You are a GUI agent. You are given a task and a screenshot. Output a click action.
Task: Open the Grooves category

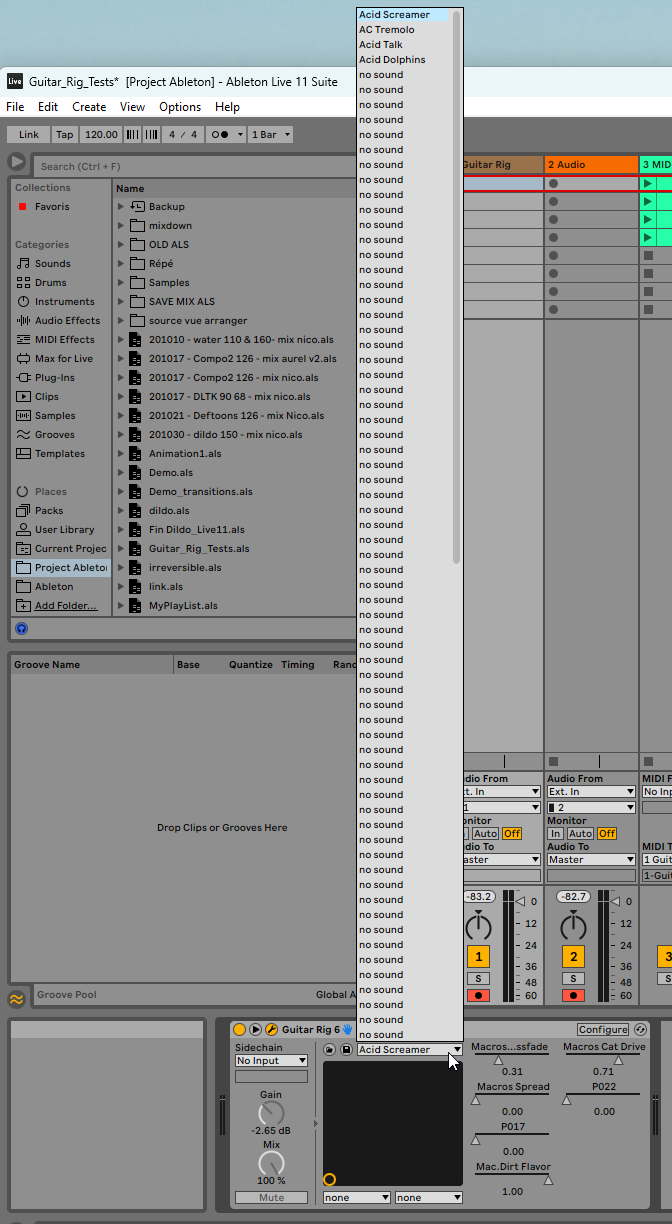(x=54, y=435)
